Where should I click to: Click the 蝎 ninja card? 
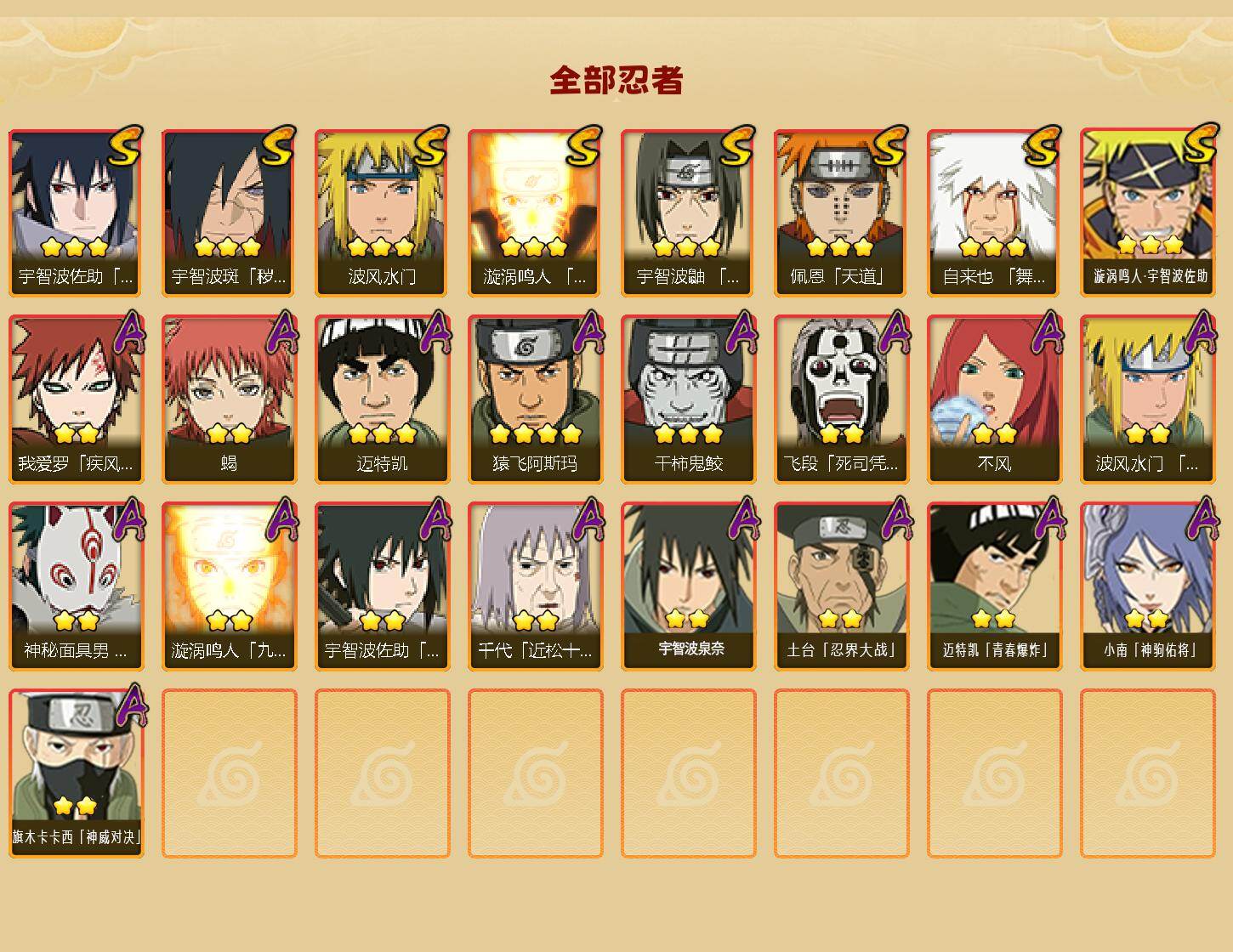230,399
